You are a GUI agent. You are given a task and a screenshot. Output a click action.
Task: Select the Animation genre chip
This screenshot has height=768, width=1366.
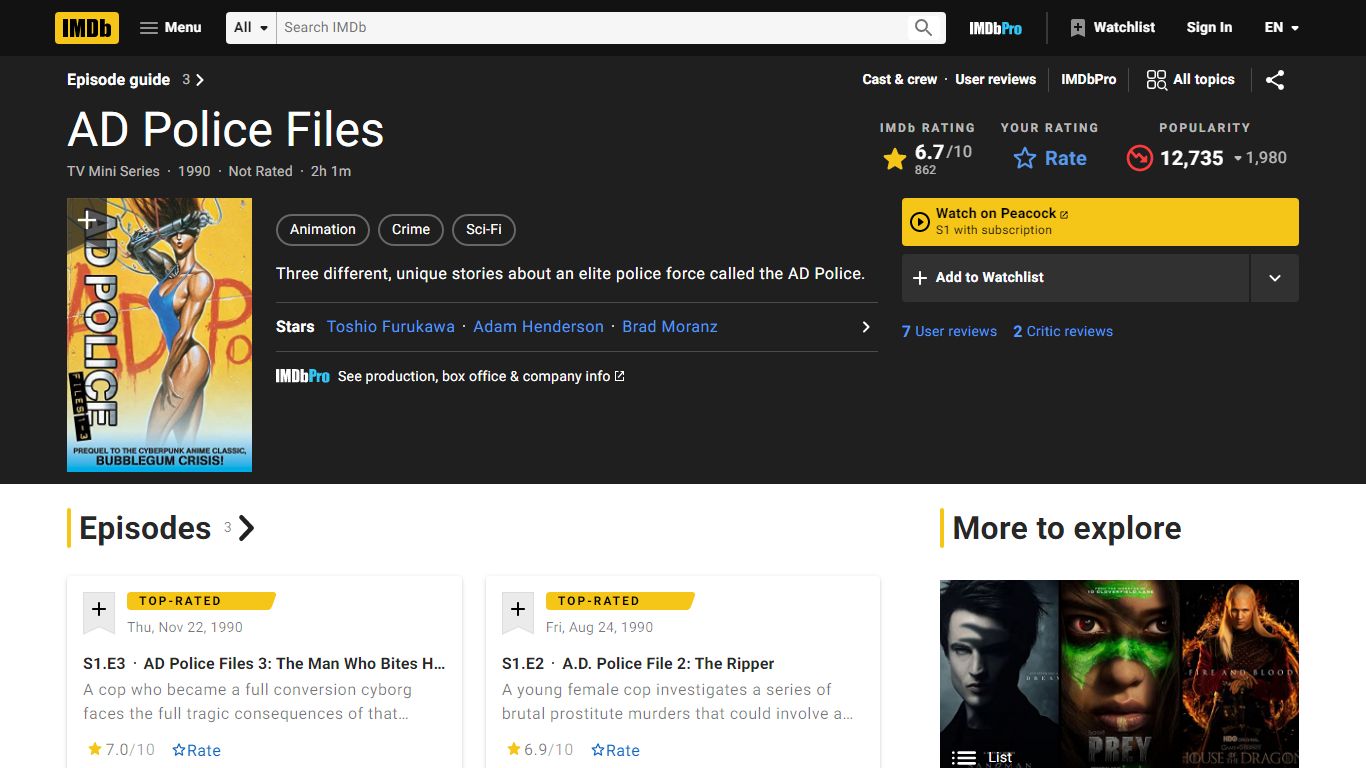click(x=323, y=230)
